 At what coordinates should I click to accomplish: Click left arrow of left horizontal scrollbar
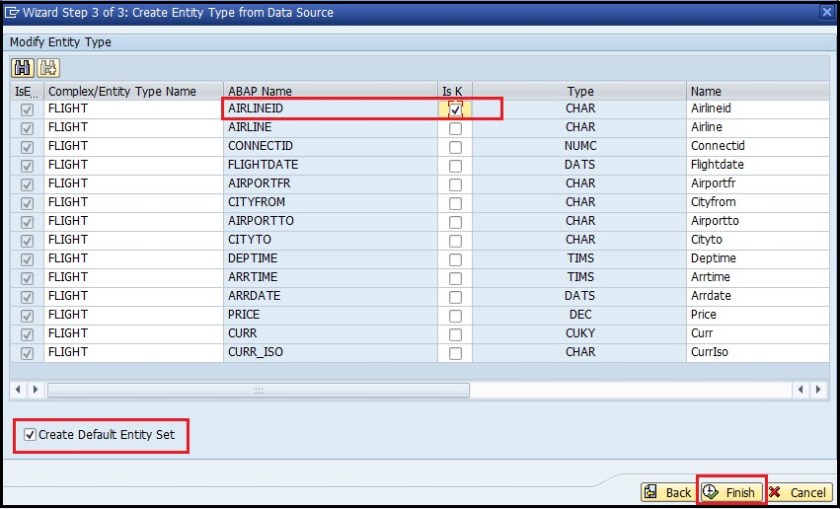click(x=18, y=390)
